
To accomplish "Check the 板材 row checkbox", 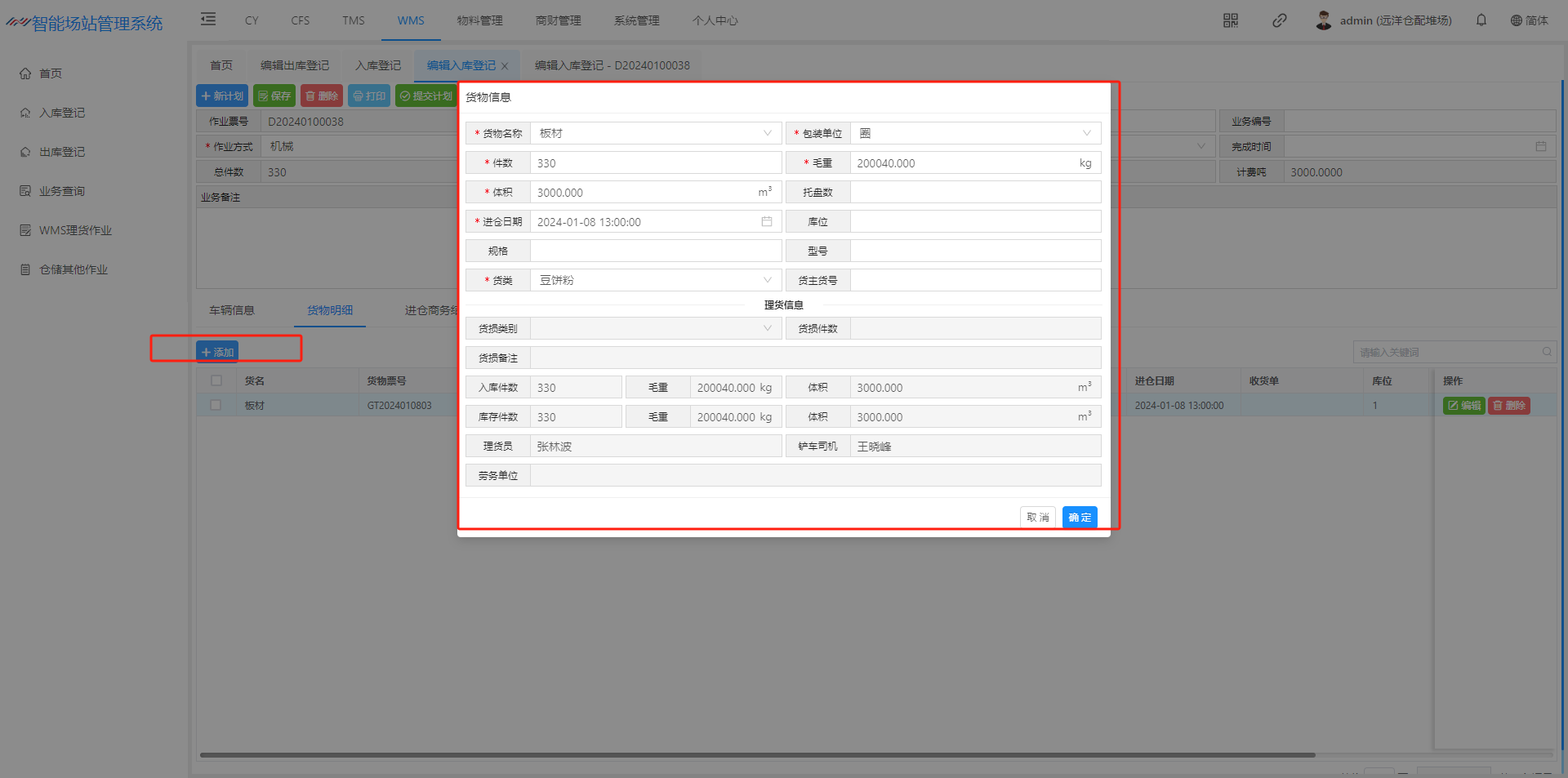I will pyautogui.click(x=216, y=405).
